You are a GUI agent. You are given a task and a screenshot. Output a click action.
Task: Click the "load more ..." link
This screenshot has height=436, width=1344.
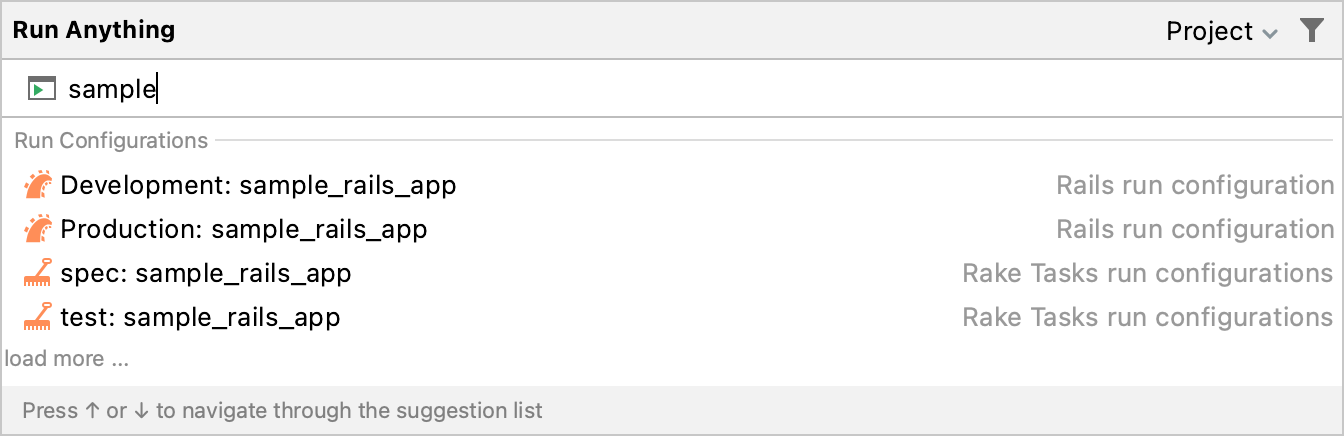point(67,358)
